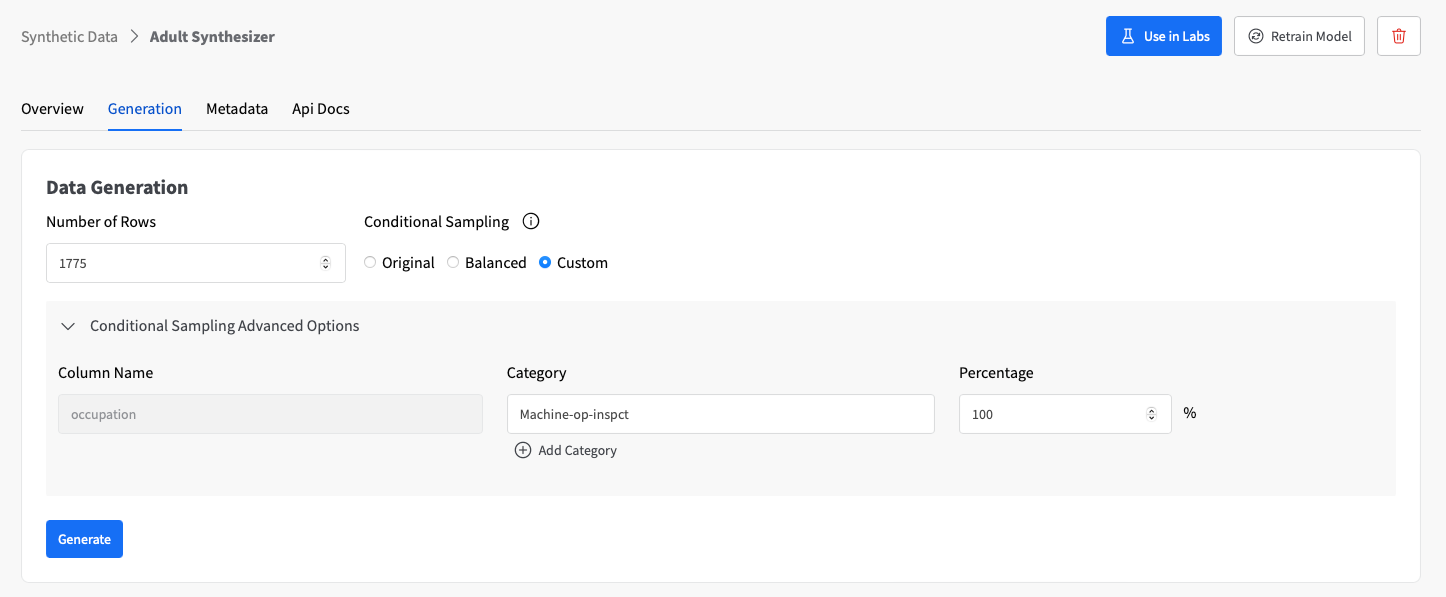Open the Overview tab

pyautogui.click(x=52, y=109)
